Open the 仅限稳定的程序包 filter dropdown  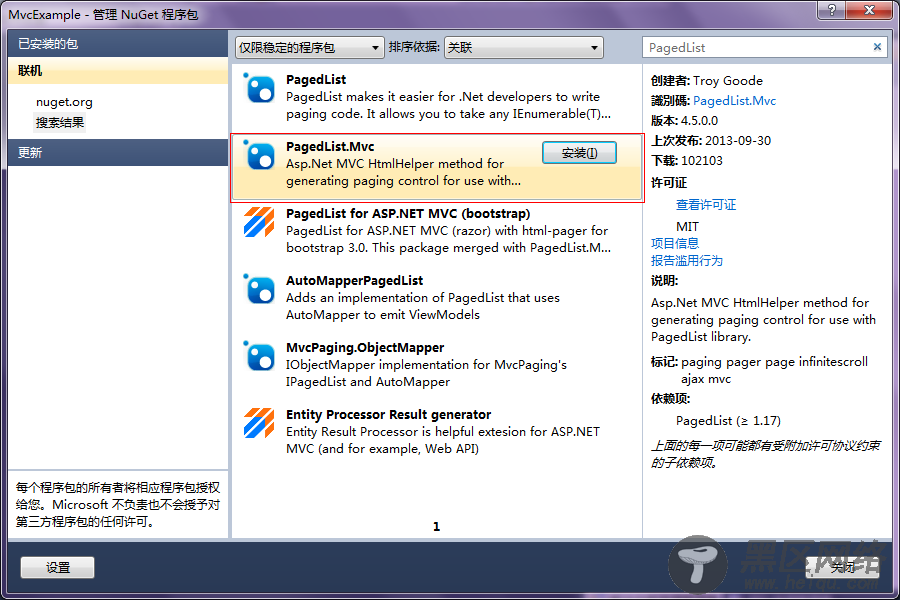(309, 47)
